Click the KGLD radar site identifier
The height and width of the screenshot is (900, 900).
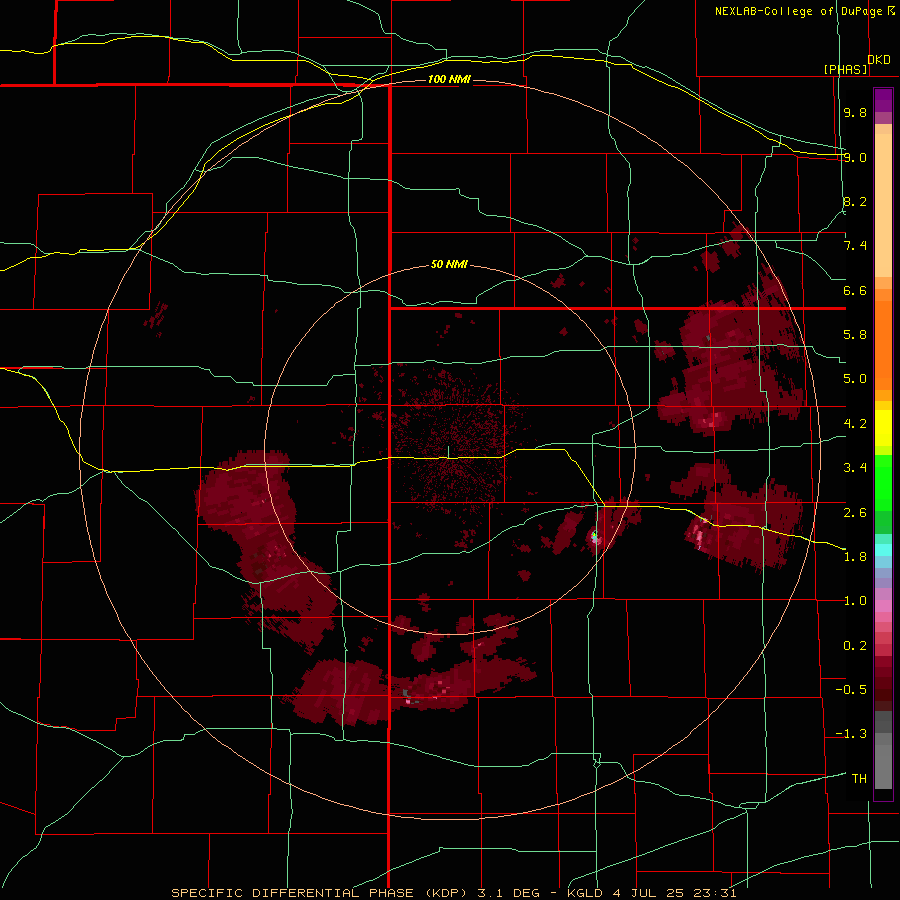point(584,893)
